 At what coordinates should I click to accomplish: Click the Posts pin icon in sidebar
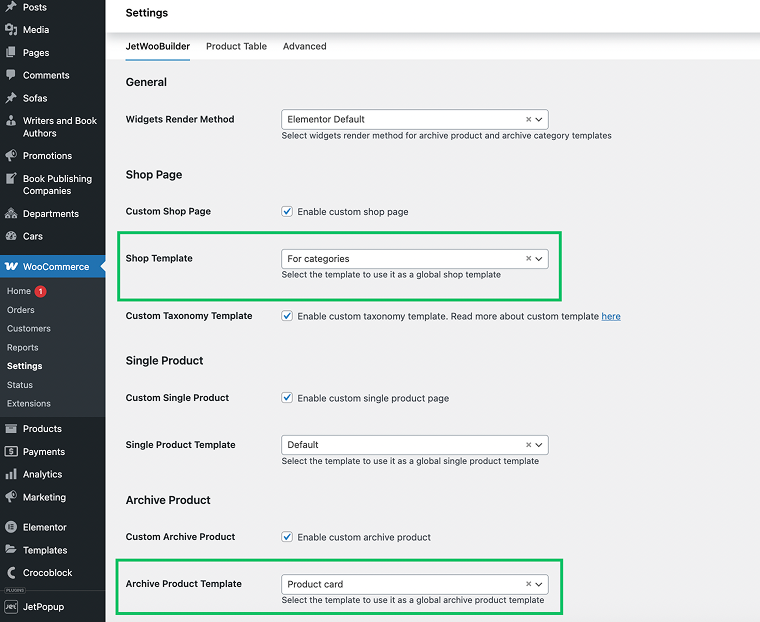(x=11, y=7)
